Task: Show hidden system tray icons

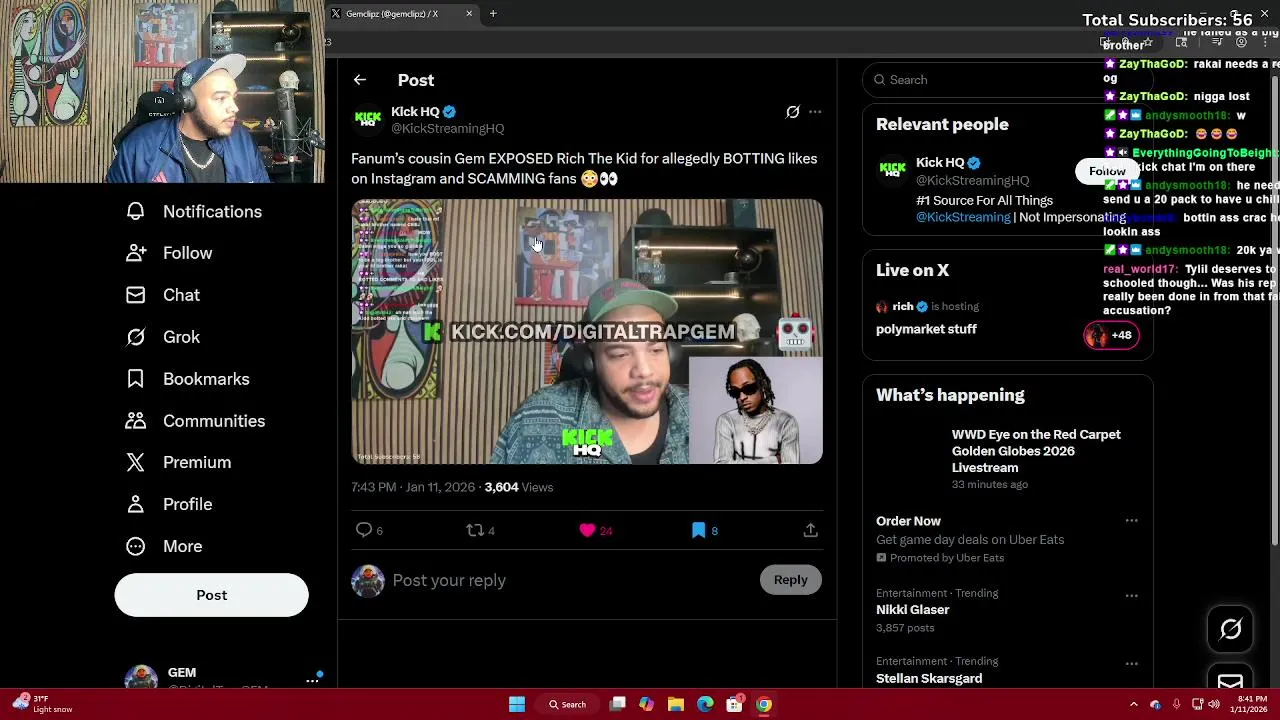Action: (x=1133, y=705)
